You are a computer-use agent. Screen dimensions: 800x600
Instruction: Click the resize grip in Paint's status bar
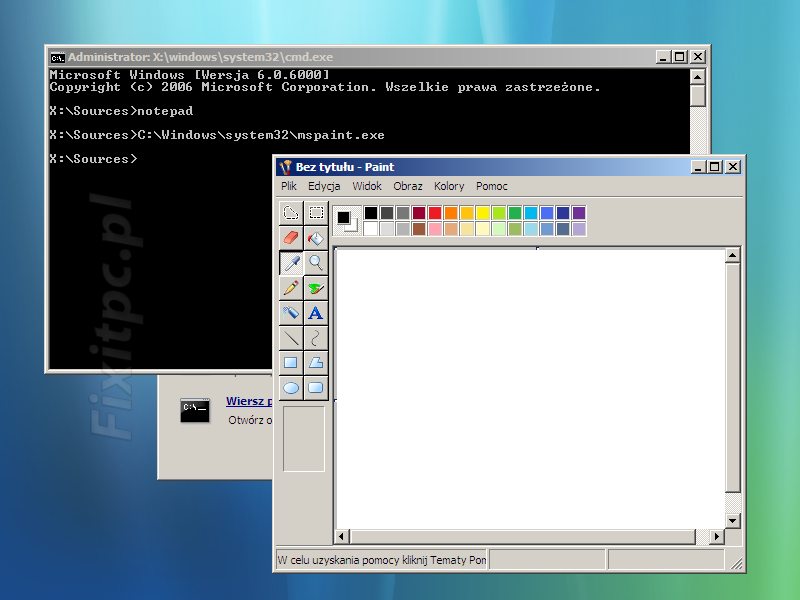(x=736, y=563)
